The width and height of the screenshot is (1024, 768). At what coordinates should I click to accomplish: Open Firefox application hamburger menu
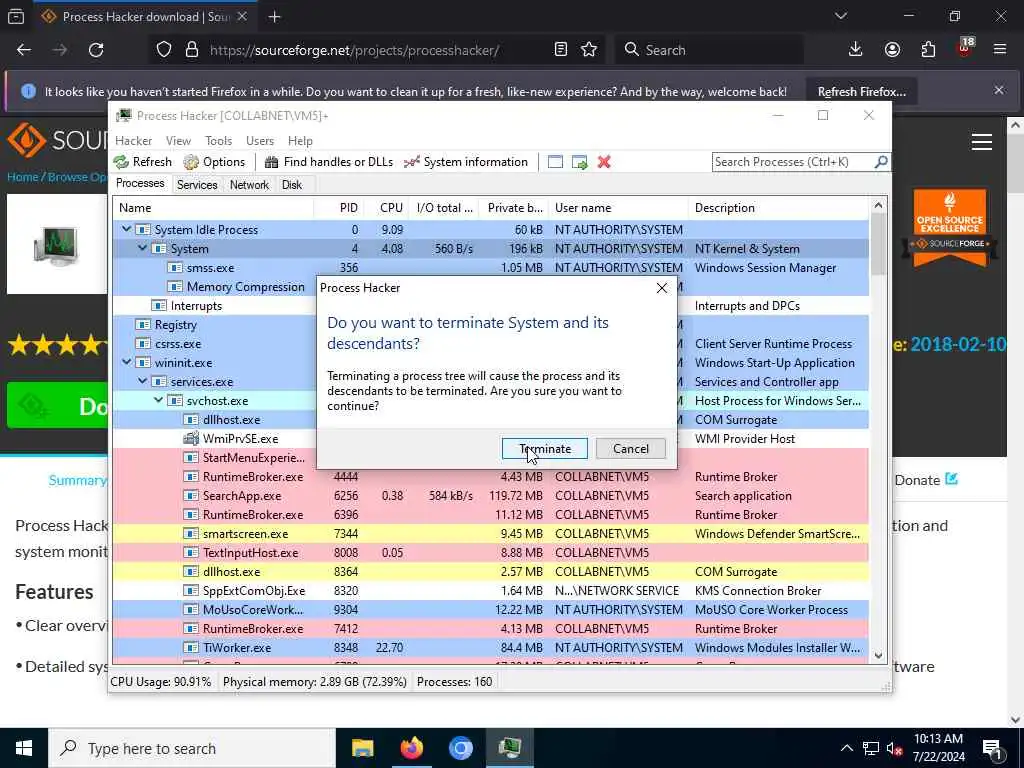1000,50
